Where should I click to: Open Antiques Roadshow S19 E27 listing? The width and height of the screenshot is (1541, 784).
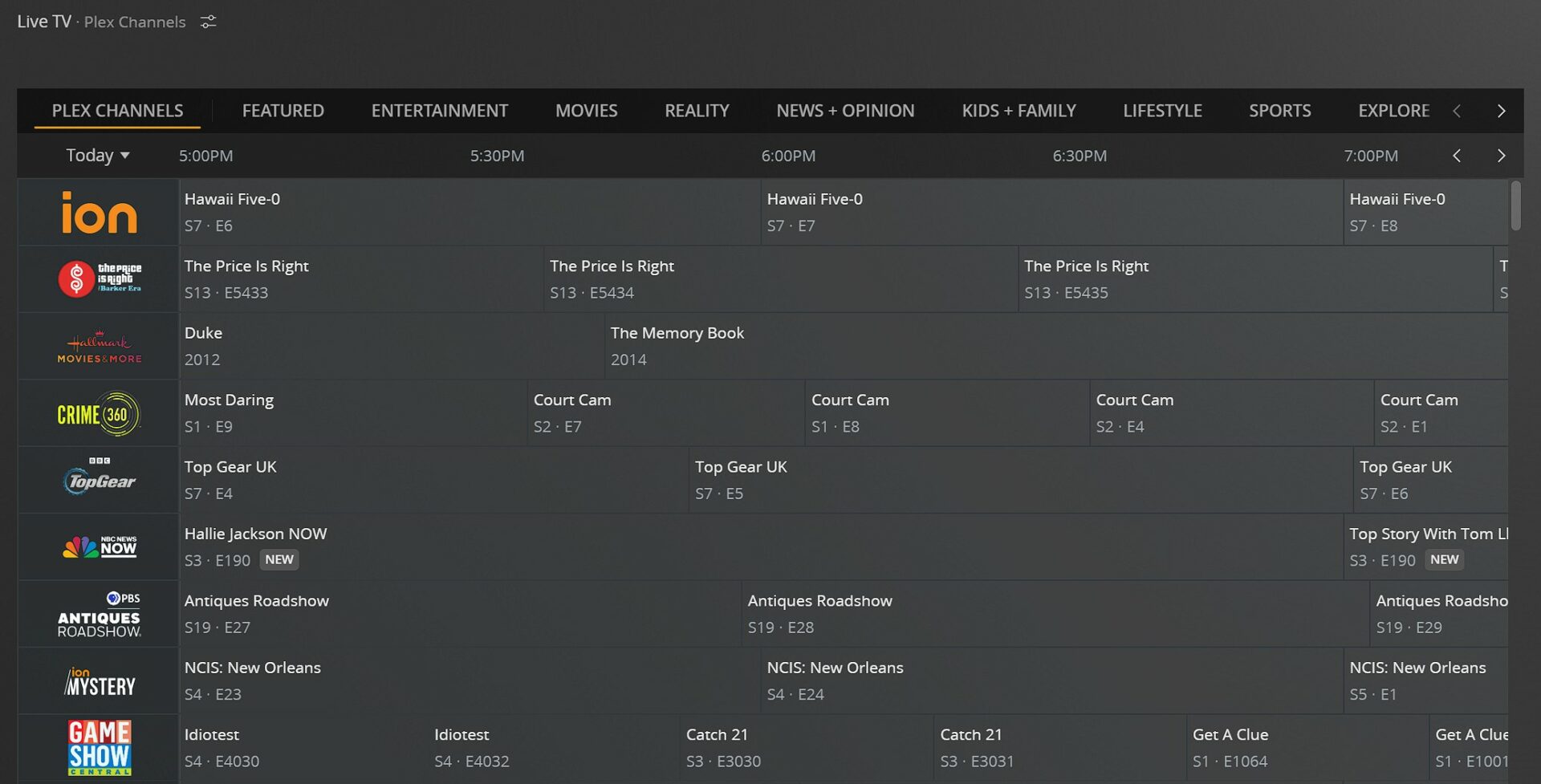click(x=460, y=614)
